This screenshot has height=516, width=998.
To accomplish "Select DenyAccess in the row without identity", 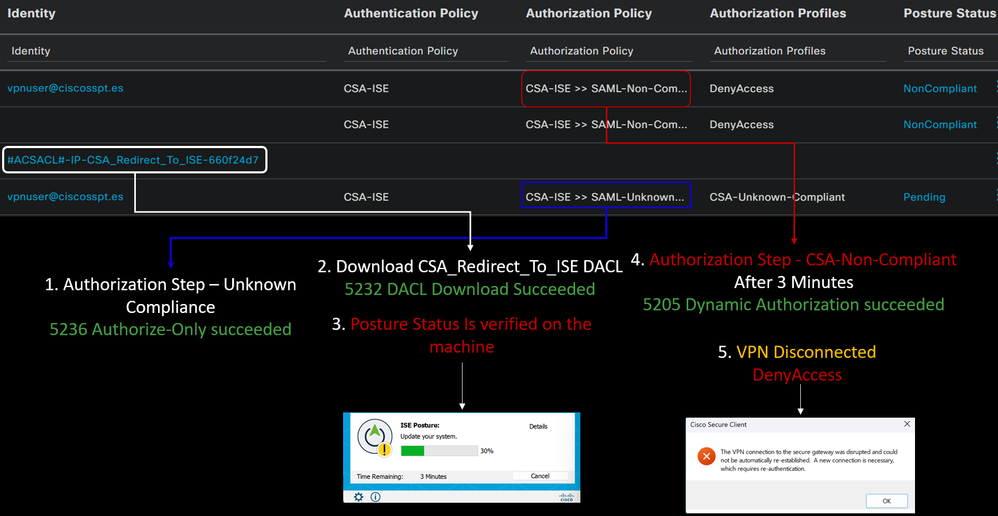I will [741, 125].
